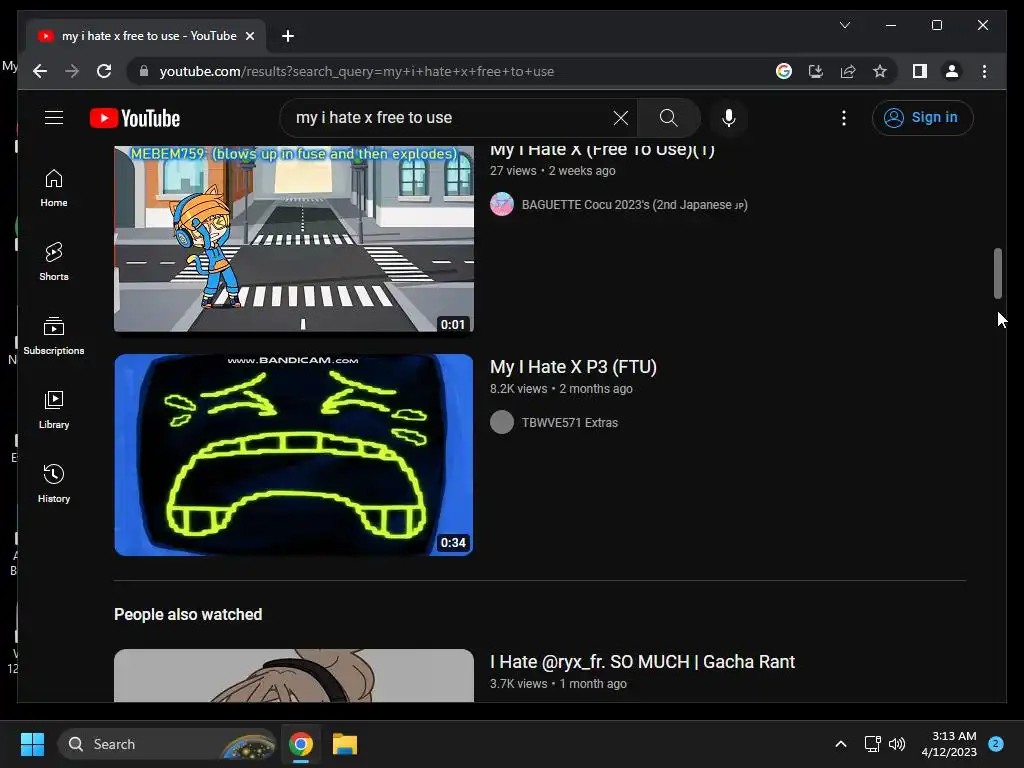Click the TBWVE571 Extras channel avatar
1024x768 pixels.
pos(502,422)
